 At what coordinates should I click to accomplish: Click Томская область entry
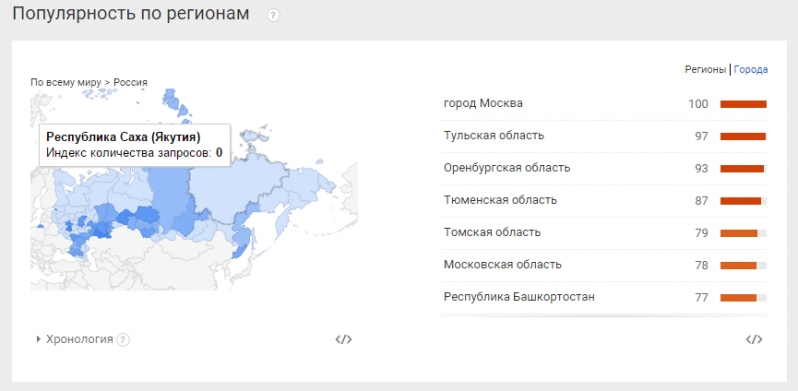pos(604,233)
